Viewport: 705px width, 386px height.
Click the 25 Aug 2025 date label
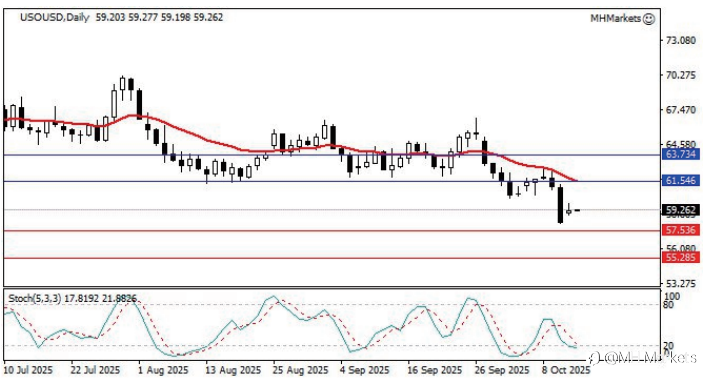300,370
